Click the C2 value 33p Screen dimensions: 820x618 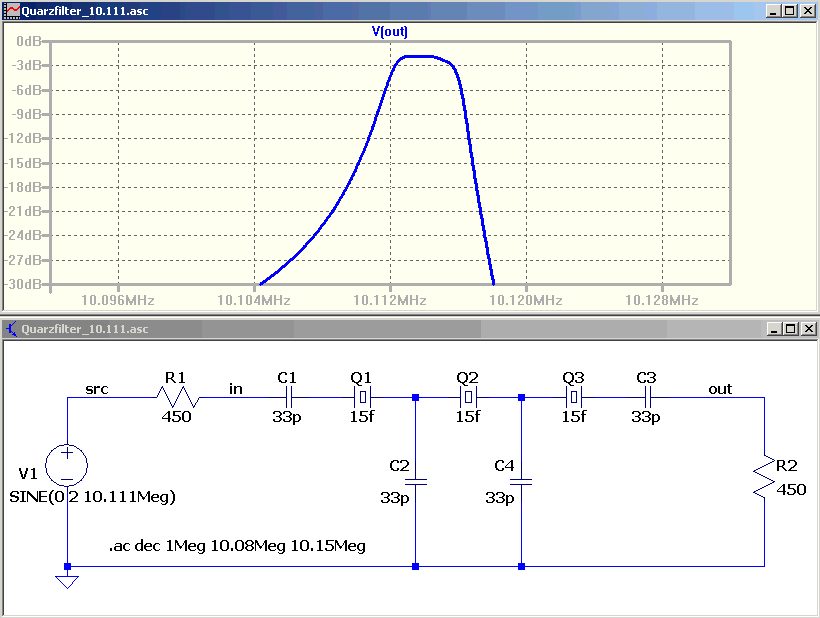click(x=395, y=498)
